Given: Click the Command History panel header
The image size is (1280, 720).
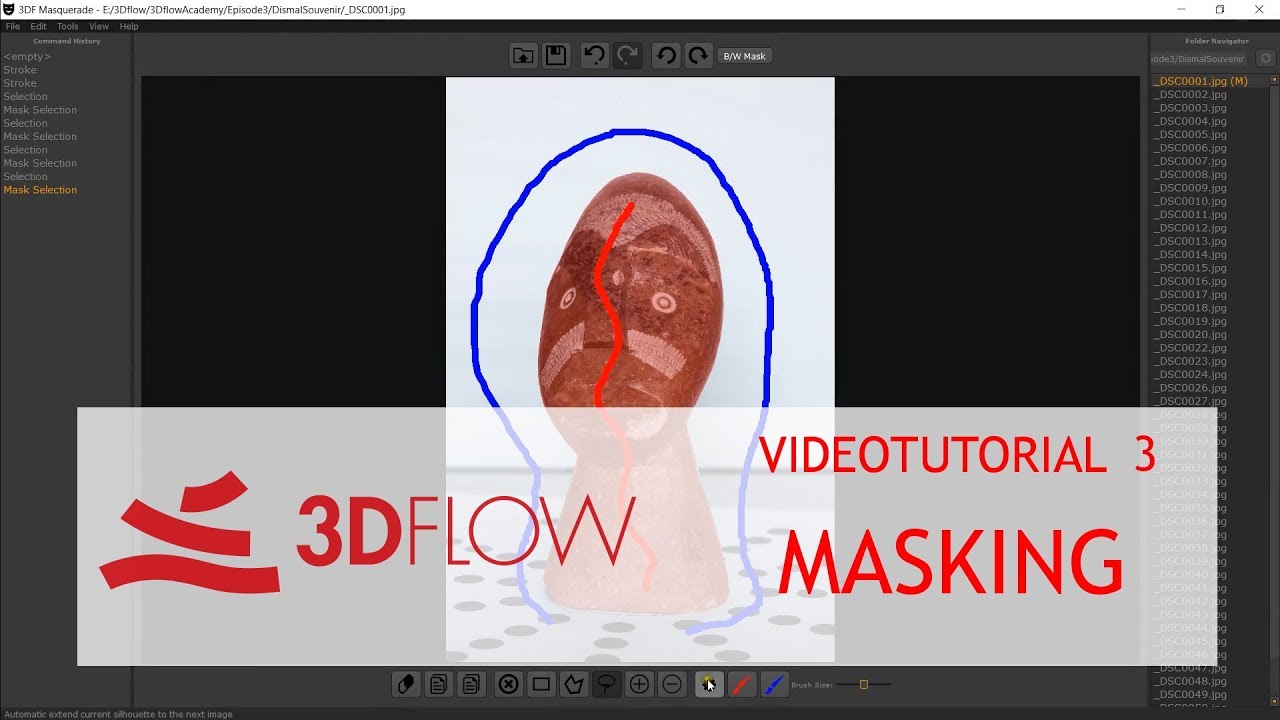Looking at the screenshot, I should [67, 41].
